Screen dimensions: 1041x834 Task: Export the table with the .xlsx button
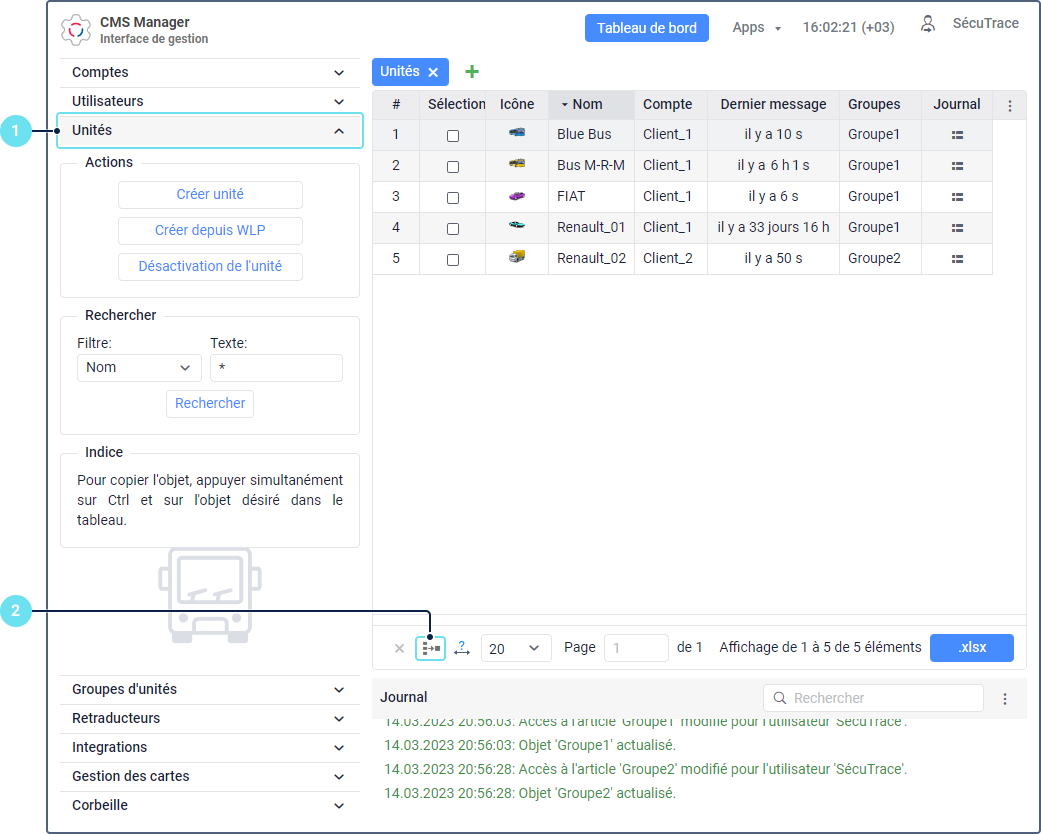tap(971, 648)
